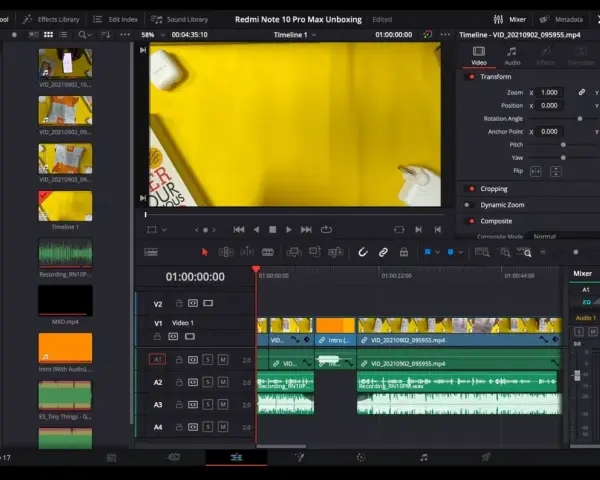Viewport: 600px width, 480px height.
Task: Select the Blade Edit Mode tool
Action: point(267,252)
